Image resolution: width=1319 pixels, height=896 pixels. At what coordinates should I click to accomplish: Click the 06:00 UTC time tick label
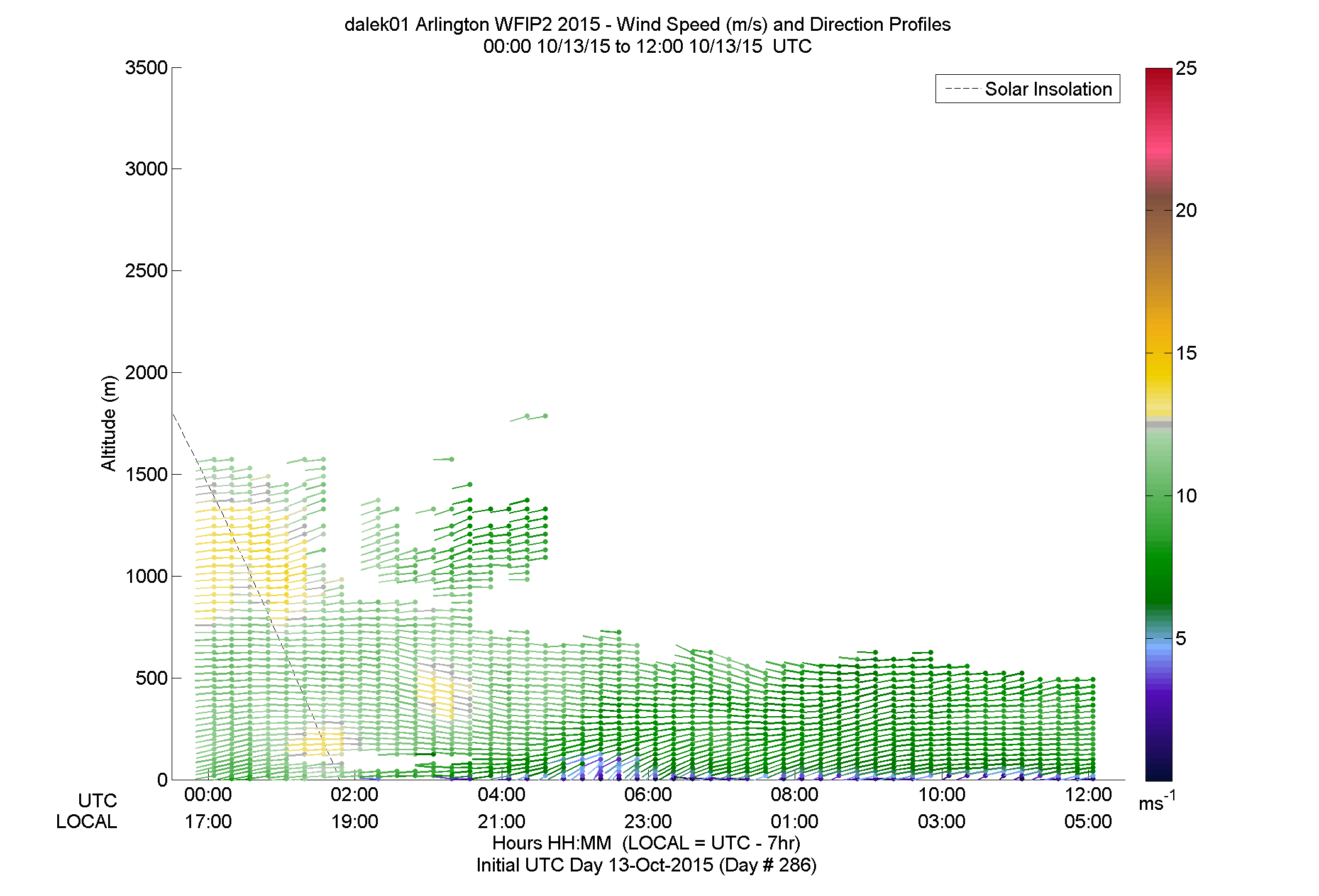coord(648,795)
